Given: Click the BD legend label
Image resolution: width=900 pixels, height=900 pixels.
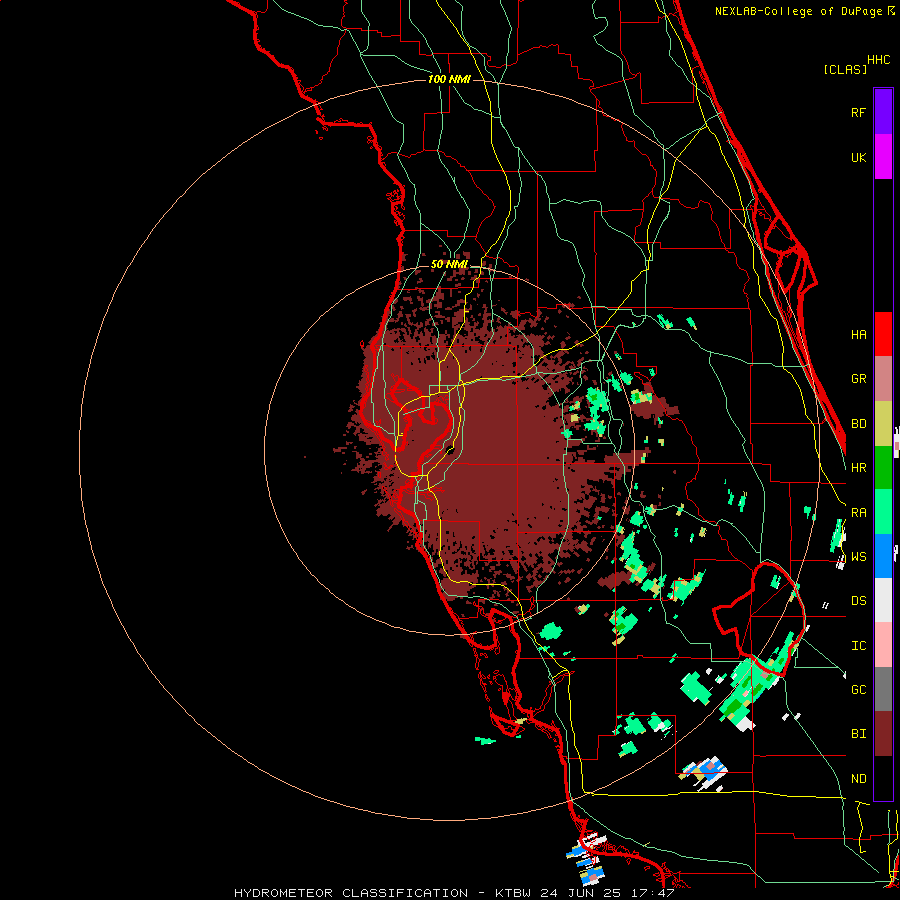Looking at the screenshot, I should (858, 424).
